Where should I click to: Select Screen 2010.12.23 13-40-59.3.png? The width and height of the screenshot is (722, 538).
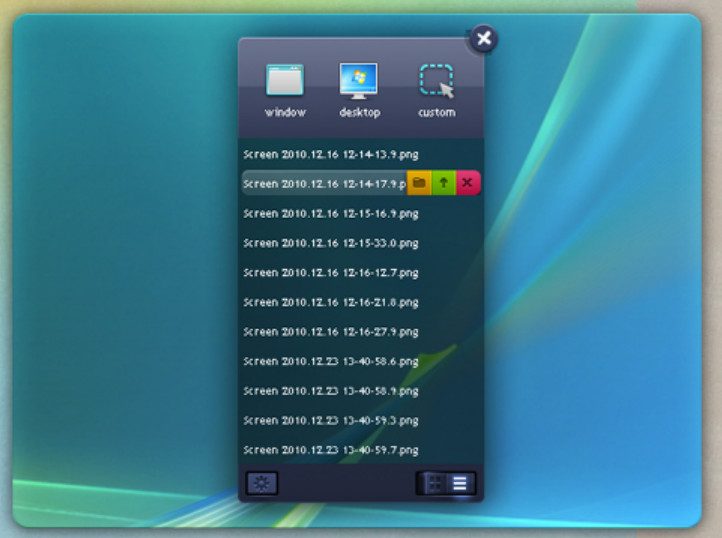click(331, 421)
